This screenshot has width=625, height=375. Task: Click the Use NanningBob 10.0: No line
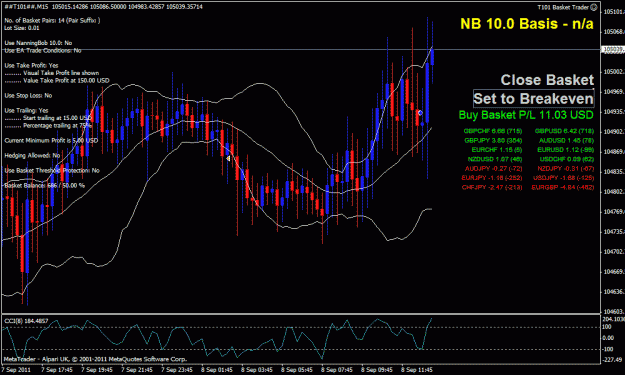tap(38, 43)
